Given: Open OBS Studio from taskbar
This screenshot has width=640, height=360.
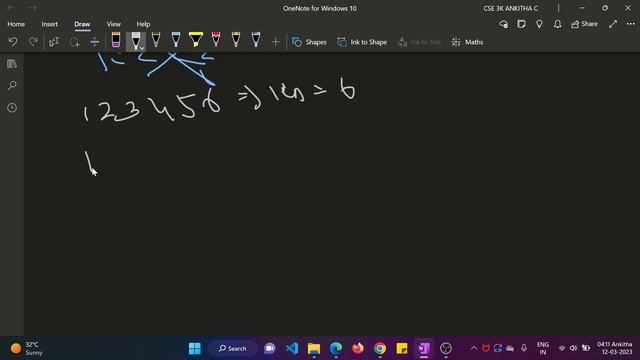Looking at the screenshot, I should [x=446, y=349].
